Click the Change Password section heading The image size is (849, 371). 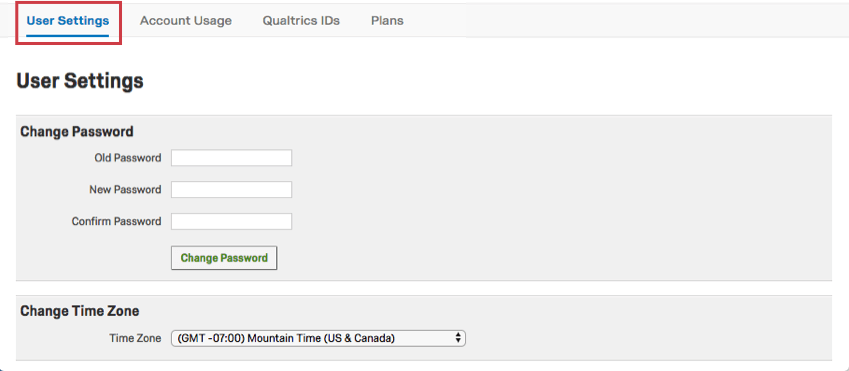click(77, 132)
